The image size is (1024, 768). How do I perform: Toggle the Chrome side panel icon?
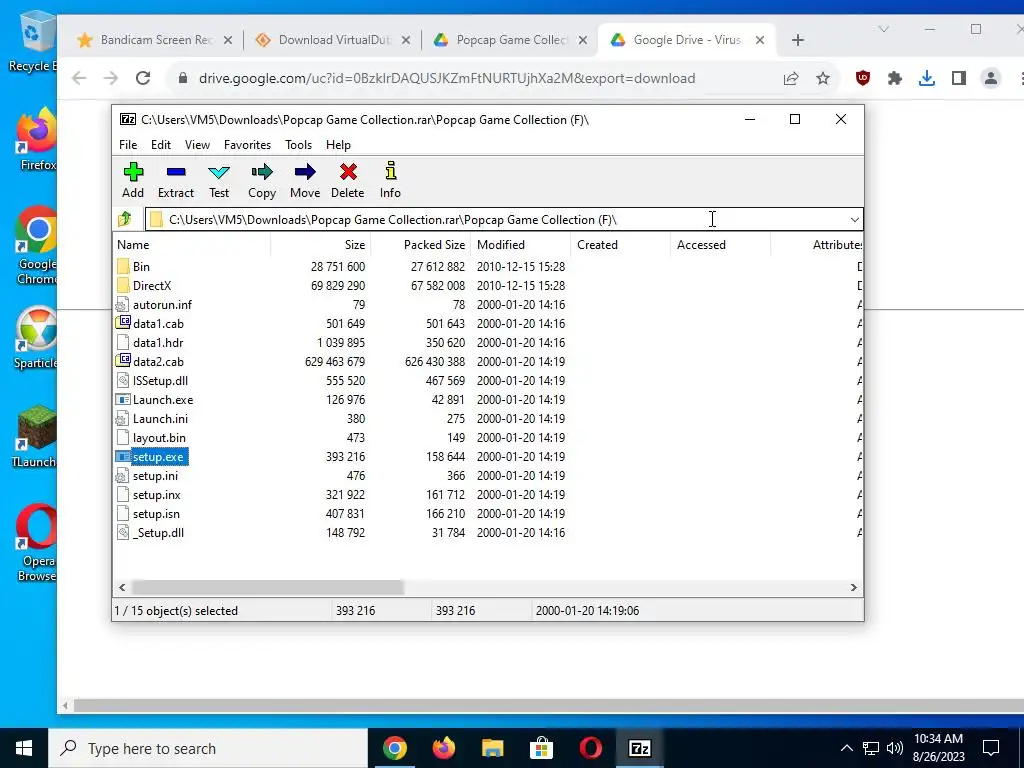pyautogui.click(x=959, y=78)
